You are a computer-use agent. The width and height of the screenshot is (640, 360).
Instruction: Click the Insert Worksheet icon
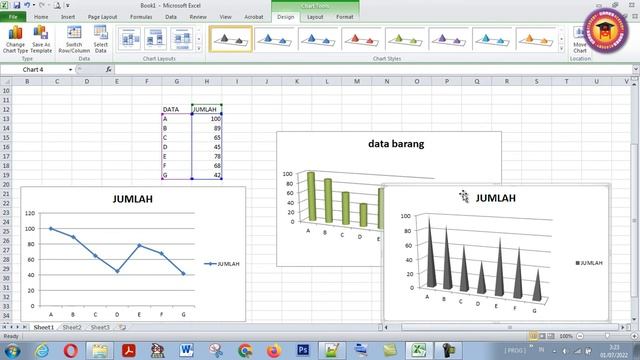[122, 327]
